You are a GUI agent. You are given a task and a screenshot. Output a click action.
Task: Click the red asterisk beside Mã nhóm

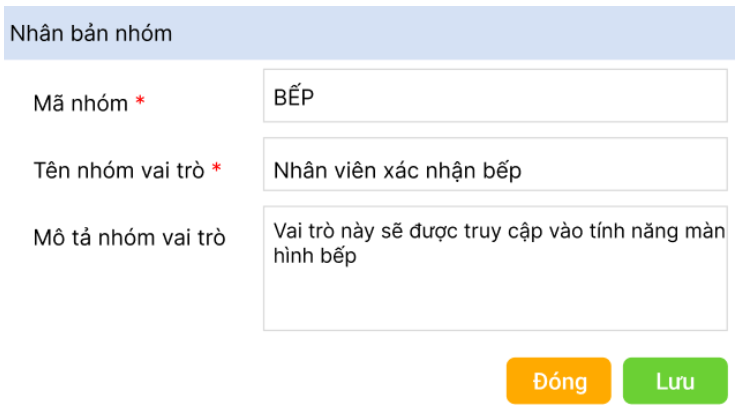pyautogui.click(x=140, y=102)
